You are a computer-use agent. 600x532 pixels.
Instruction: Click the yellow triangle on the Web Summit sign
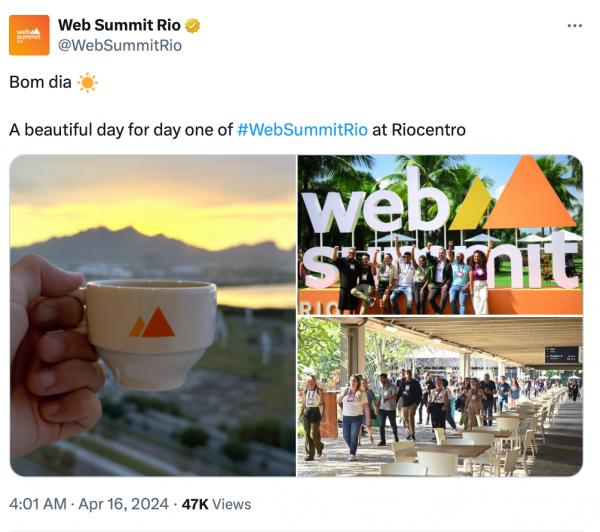471,204
